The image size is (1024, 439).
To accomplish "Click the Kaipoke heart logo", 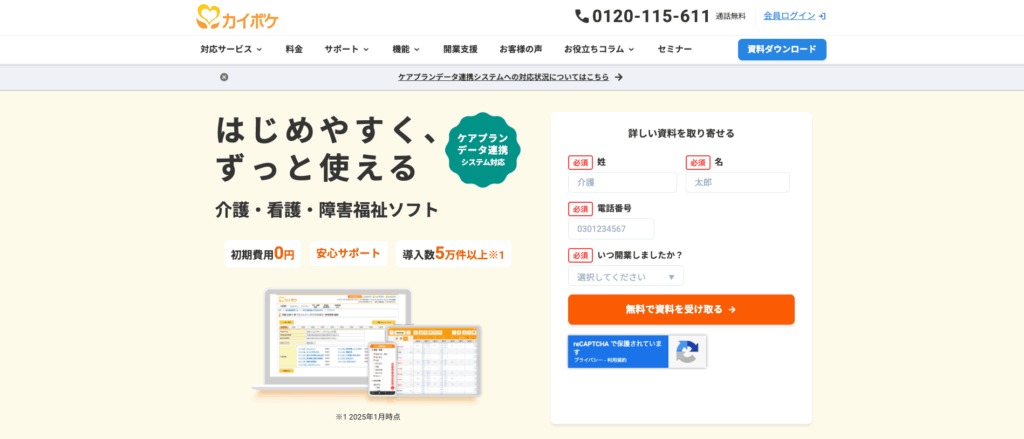I will click(x=208, y=17).
